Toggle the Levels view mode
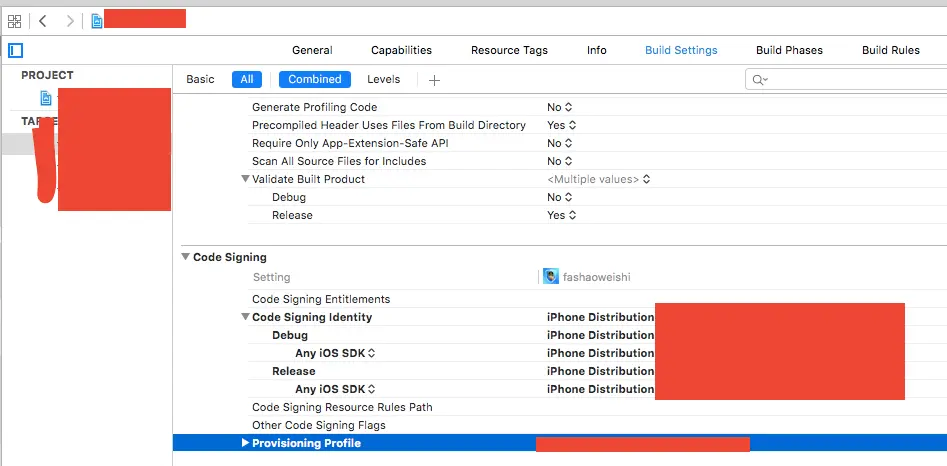This screenshot has height=466, width=947. (383, 79)
